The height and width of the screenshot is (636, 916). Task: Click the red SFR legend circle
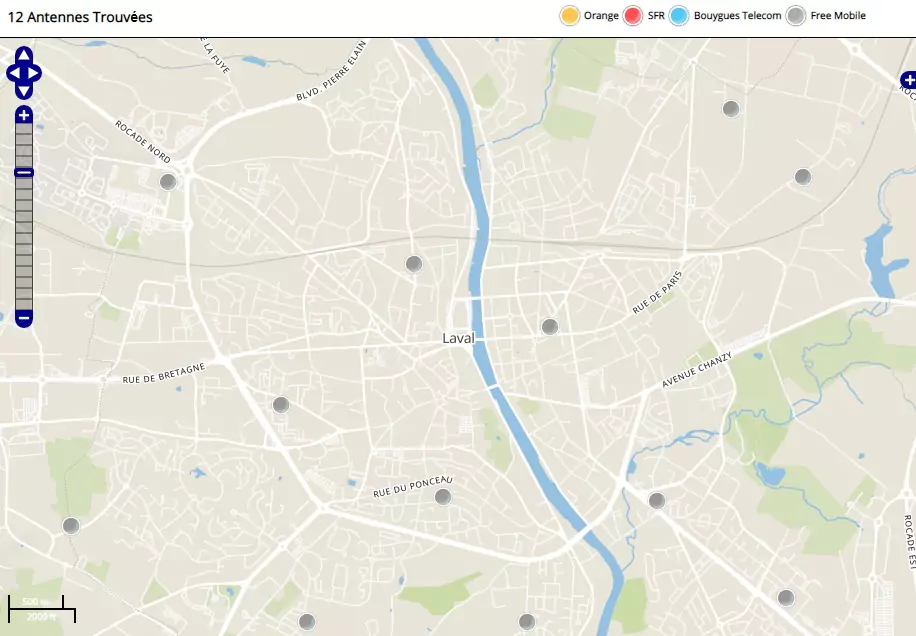pyautogui.click(x=632, y=16)
